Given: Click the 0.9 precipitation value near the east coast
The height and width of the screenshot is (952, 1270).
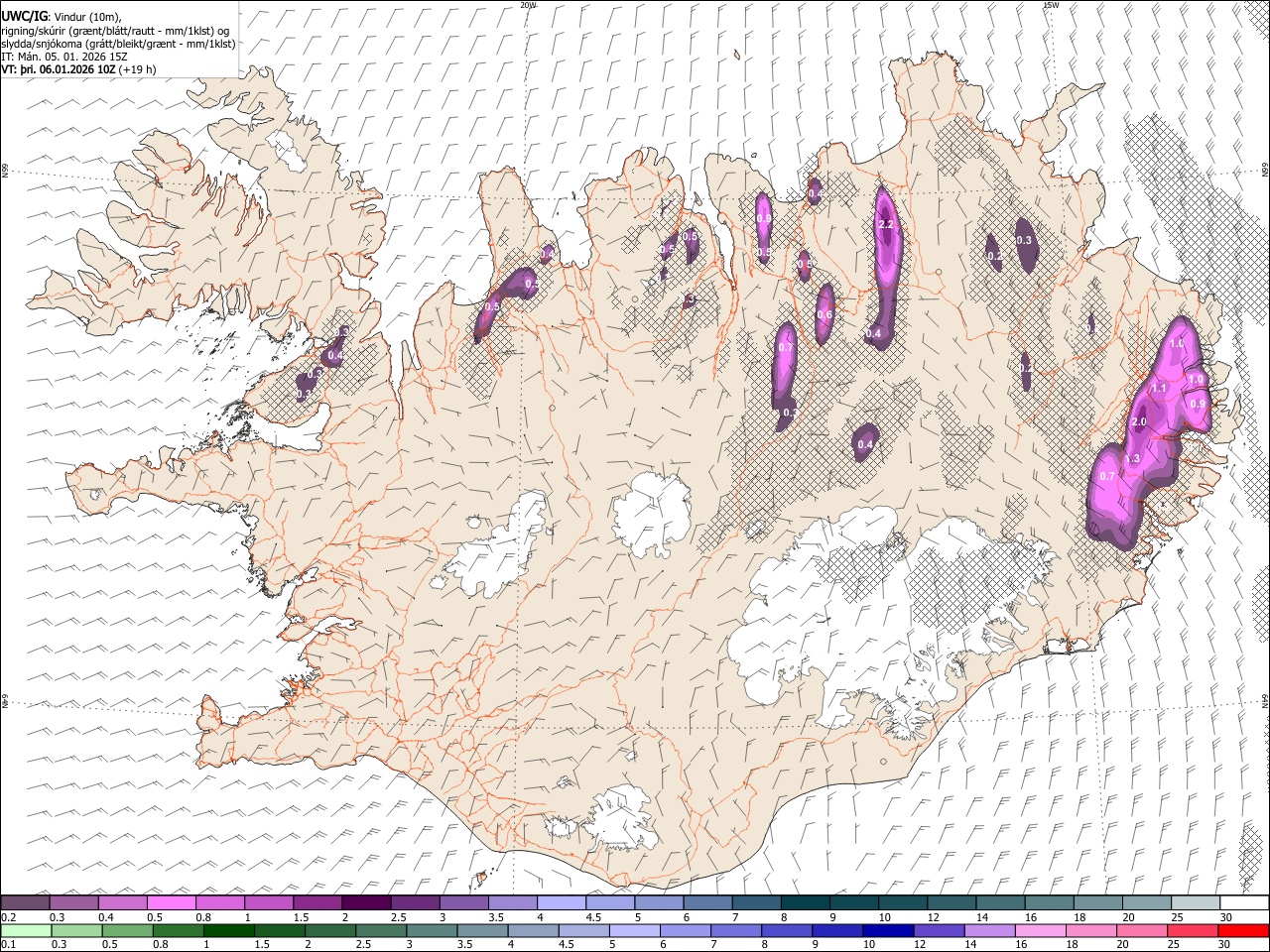Looking at the screenshot, I should (1198, 404).
